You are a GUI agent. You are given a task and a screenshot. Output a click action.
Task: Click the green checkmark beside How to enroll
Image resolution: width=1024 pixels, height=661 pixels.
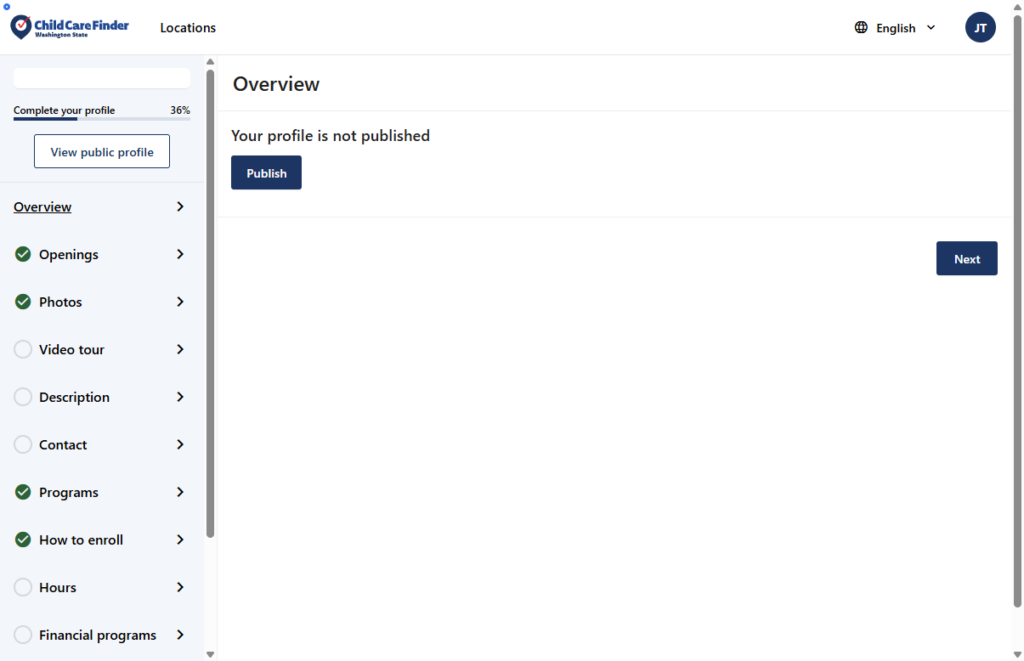(23, 540)
